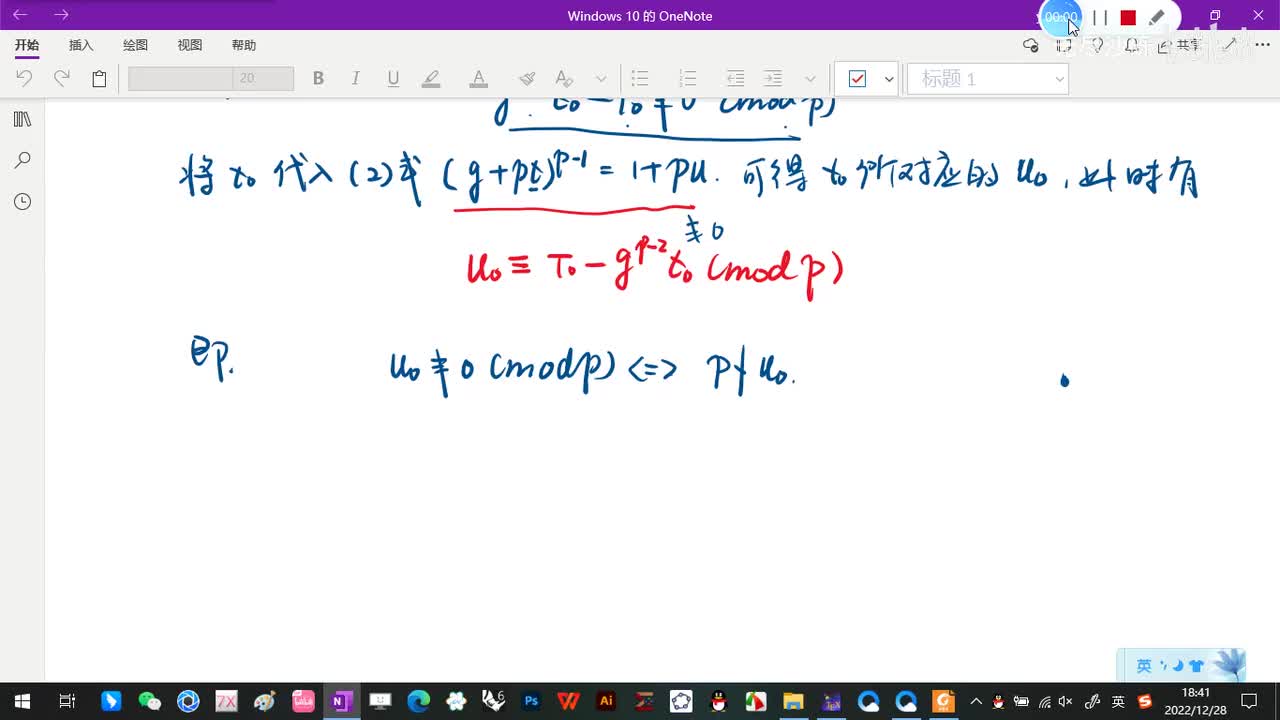Click the font size field showing 20
This screenshot has width=1280, height=720.
click(x=263, y=78)
